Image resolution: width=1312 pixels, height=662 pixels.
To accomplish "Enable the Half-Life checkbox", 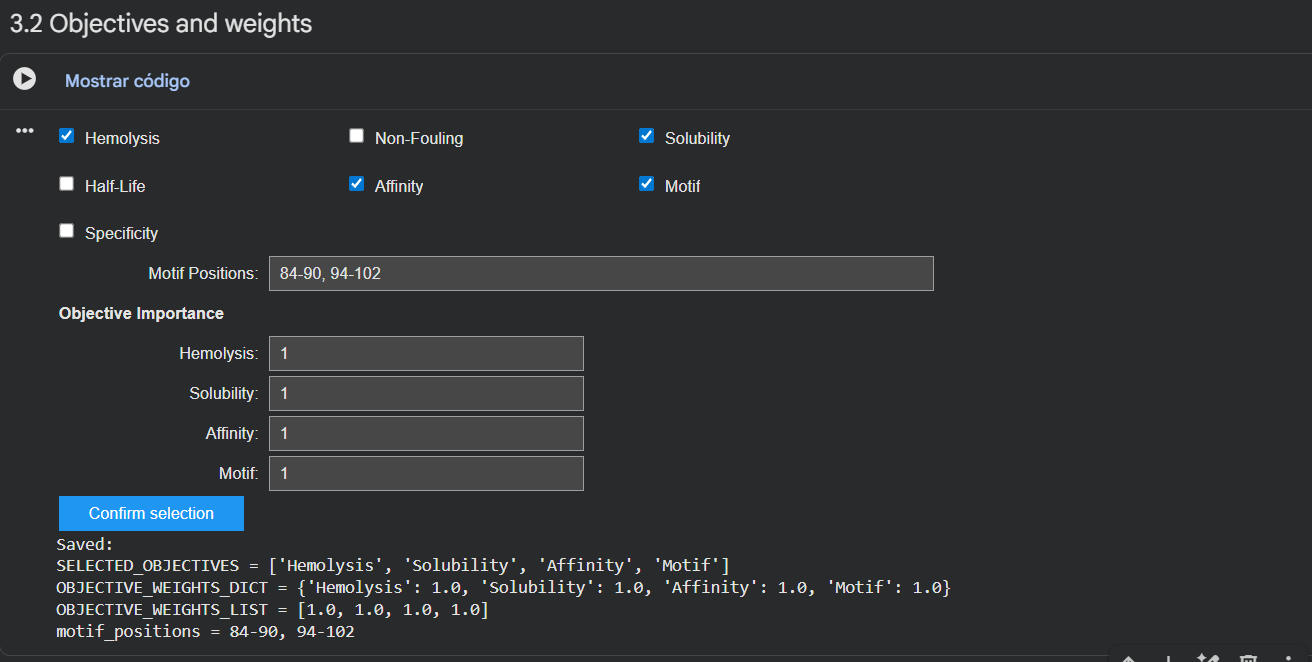I will [x=67, y=184].
